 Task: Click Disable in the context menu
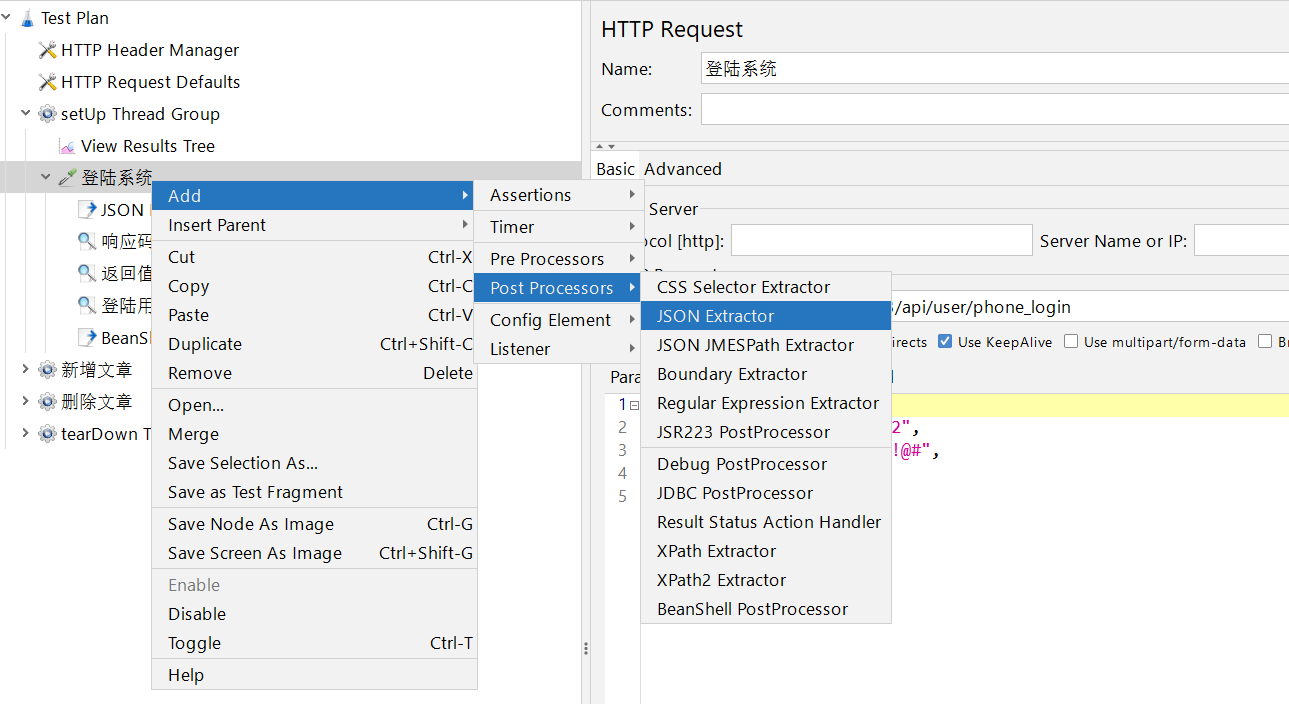click(x=197, y=614)
